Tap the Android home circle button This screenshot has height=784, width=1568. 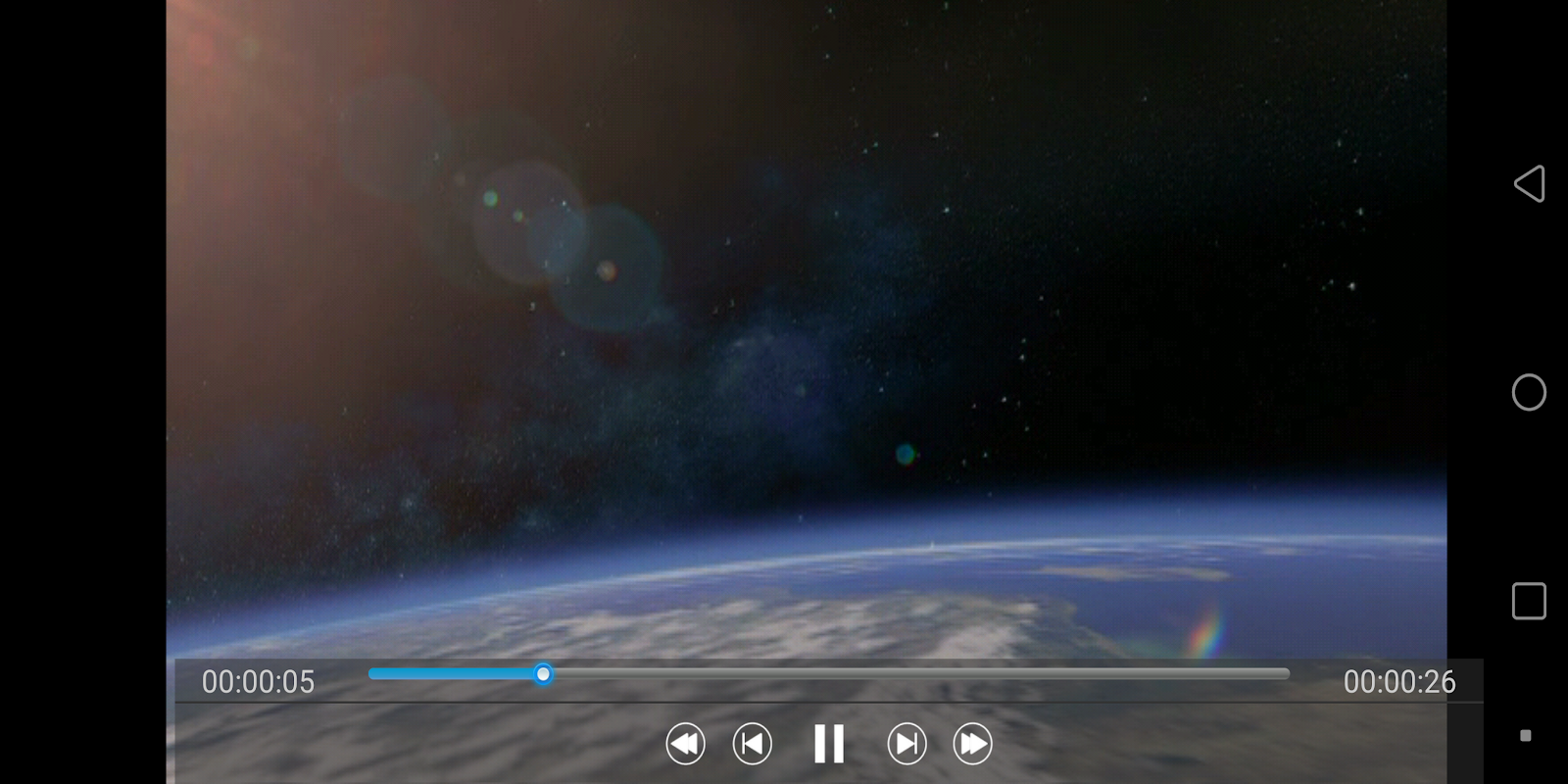(x=1529, y=392)
